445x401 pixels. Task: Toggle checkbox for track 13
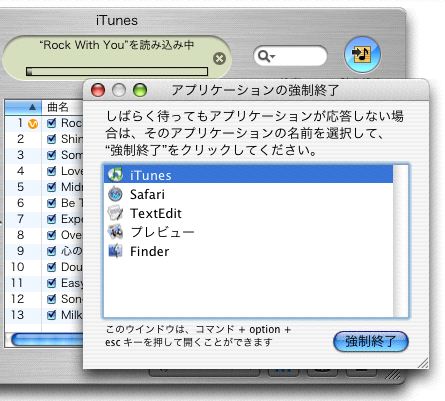[x=51, y=315]
